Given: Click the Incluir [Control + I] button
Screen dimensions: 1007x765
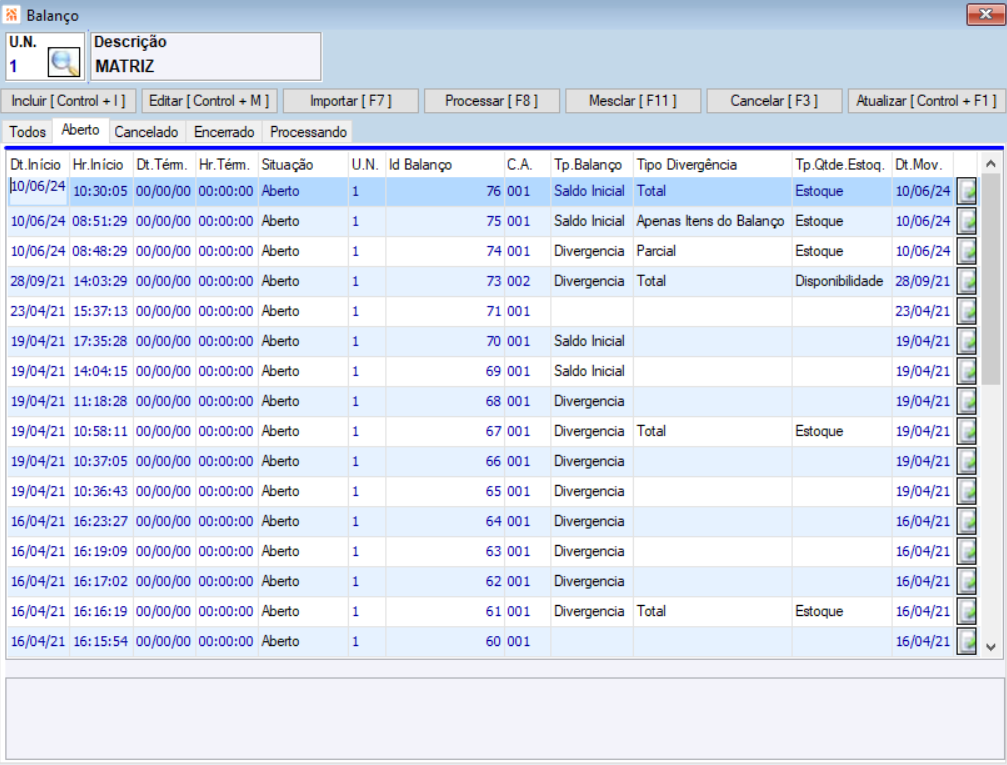Looking at the screenshot, I should 69,101.
